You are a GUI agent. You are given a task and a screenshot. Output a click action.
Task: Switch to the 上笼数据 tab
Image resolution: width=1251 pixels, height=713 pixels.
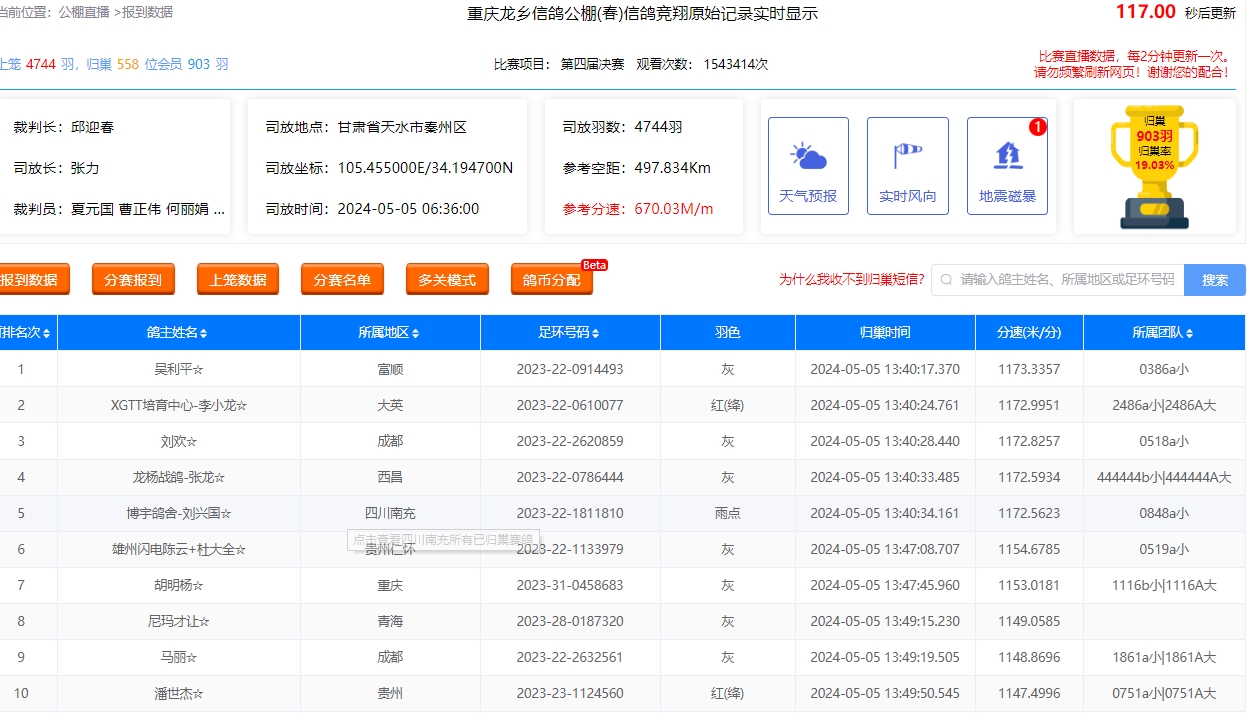(238, 280)
